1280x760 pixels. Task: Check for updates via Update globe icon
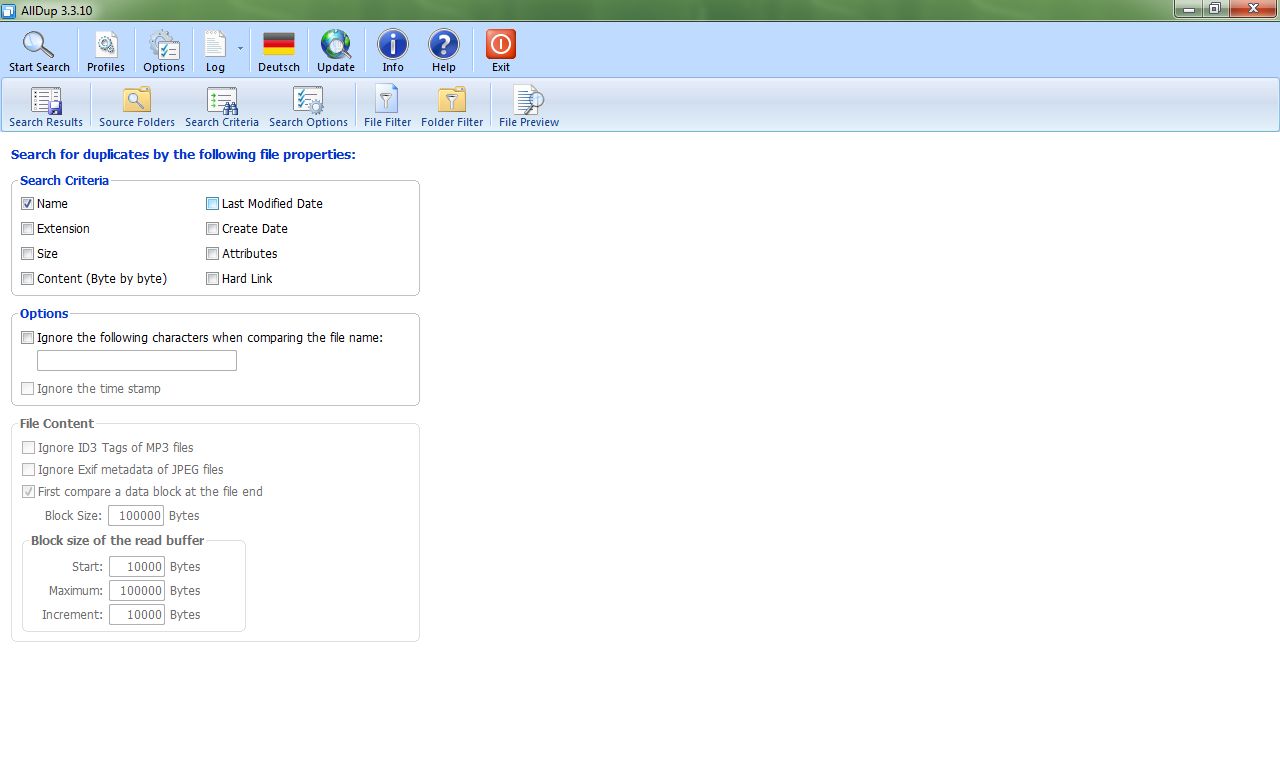336,45
